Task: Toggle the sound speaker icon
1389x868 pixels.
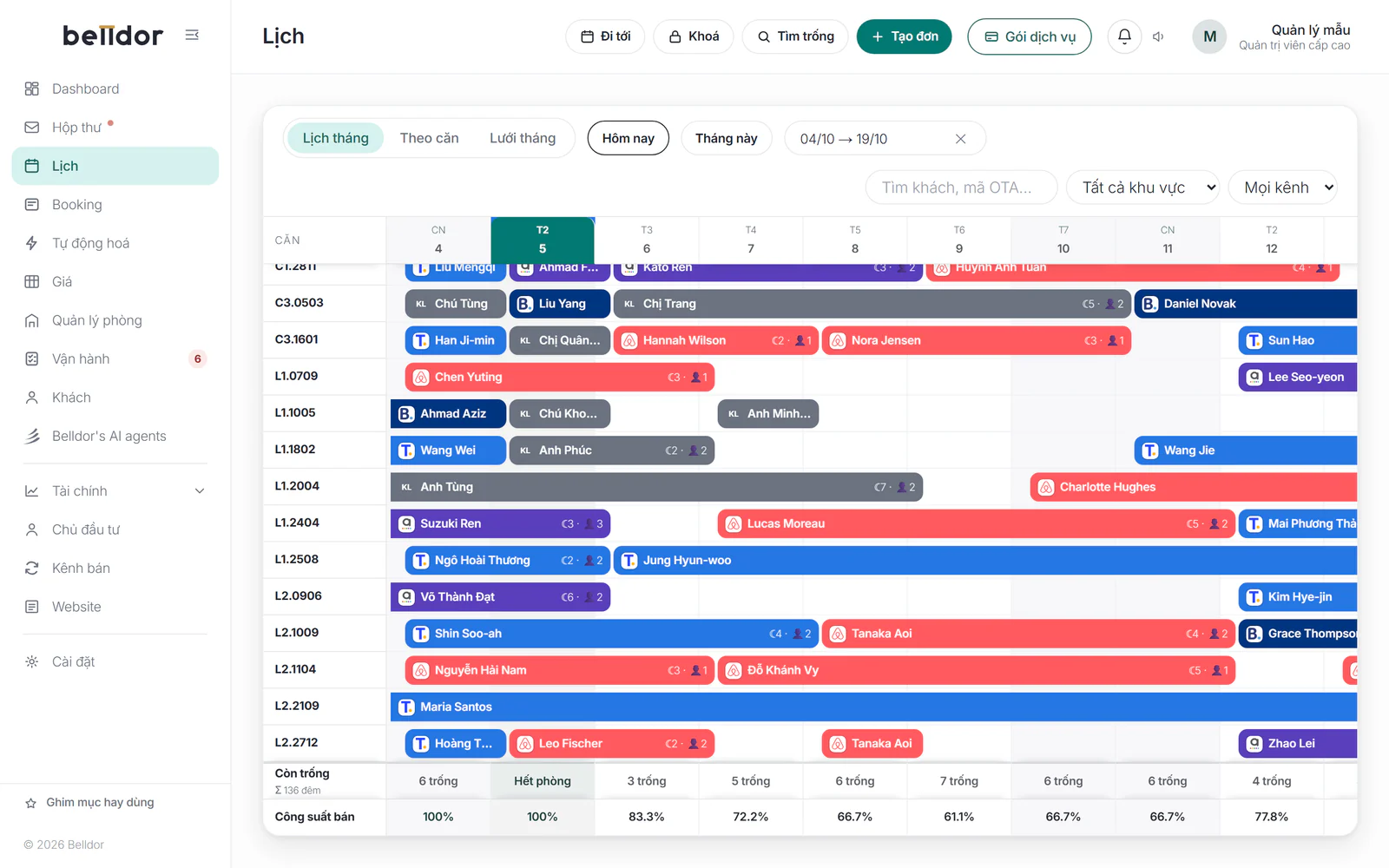Action: click(1158, 36)
